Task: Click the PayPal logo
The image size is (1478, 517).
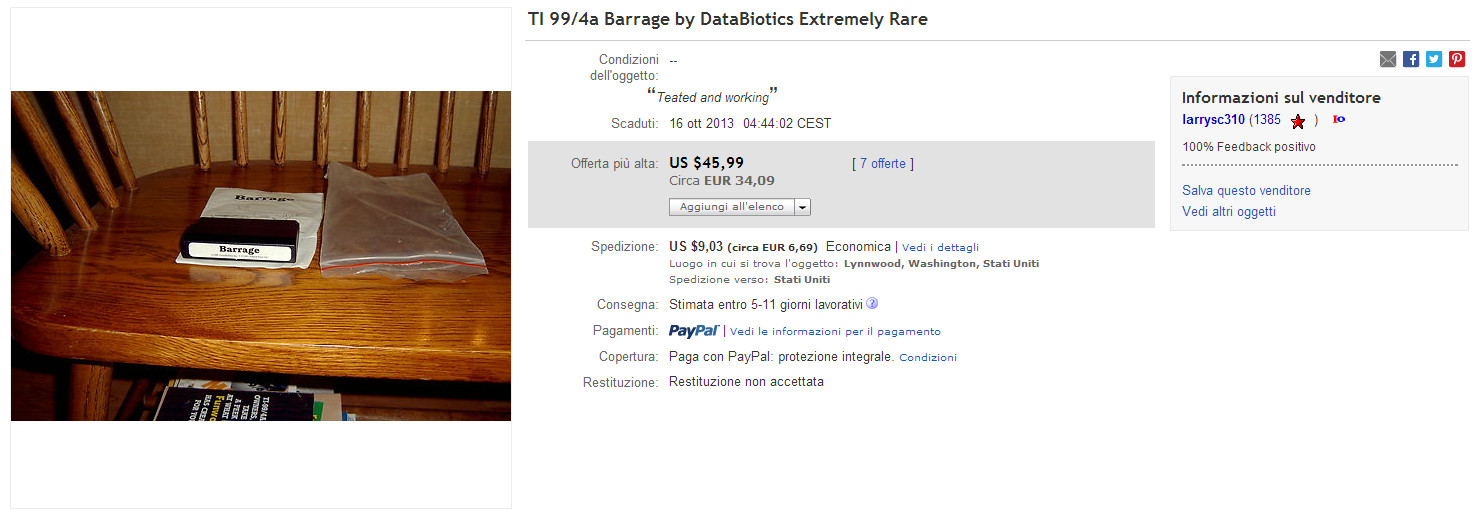Action: point(694,330)
